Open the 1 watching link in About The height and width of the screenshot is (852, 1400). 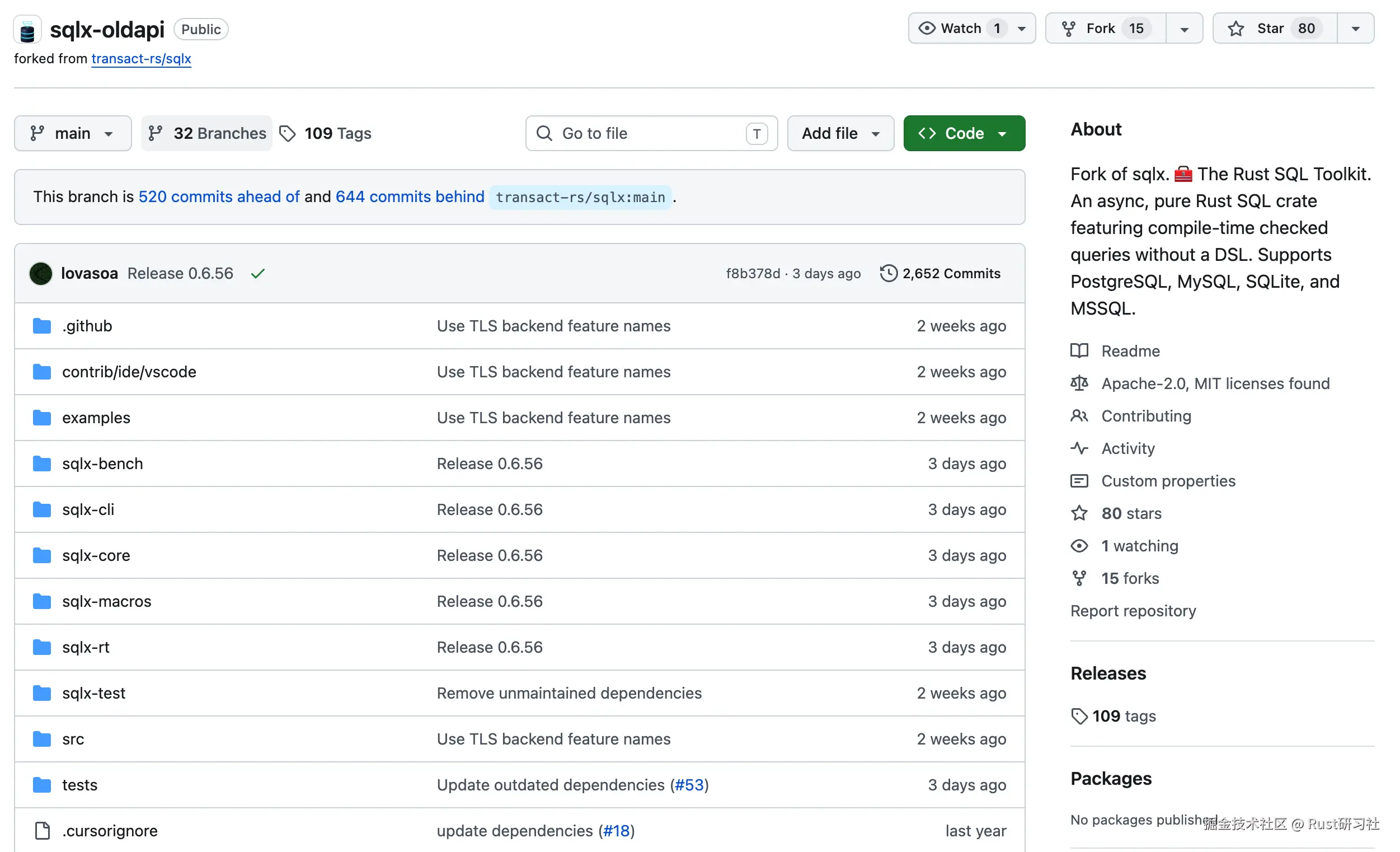tap(1140, 546)
